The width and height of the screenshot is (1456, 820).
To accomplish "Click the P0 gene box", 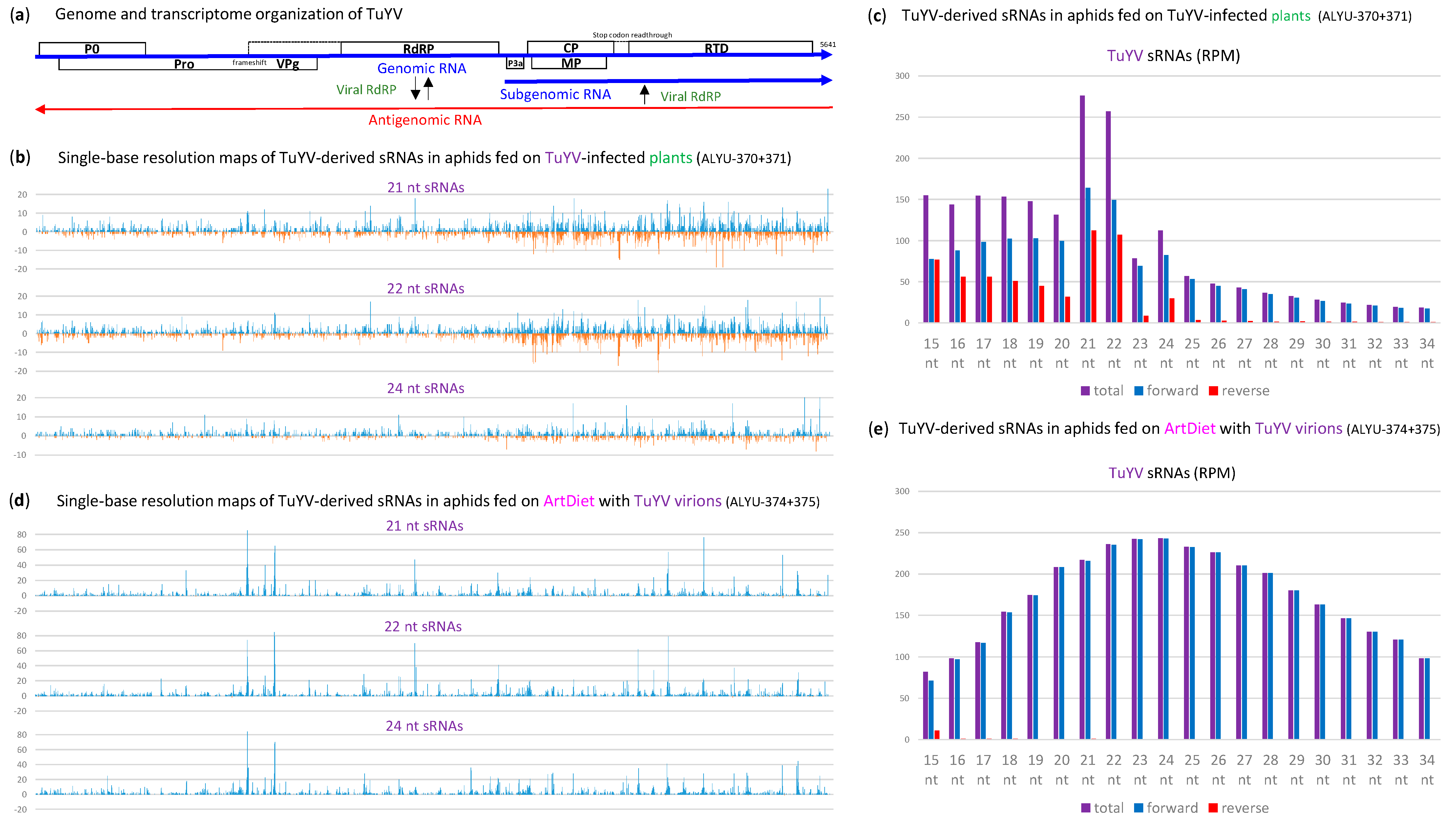I will [92, 49].
